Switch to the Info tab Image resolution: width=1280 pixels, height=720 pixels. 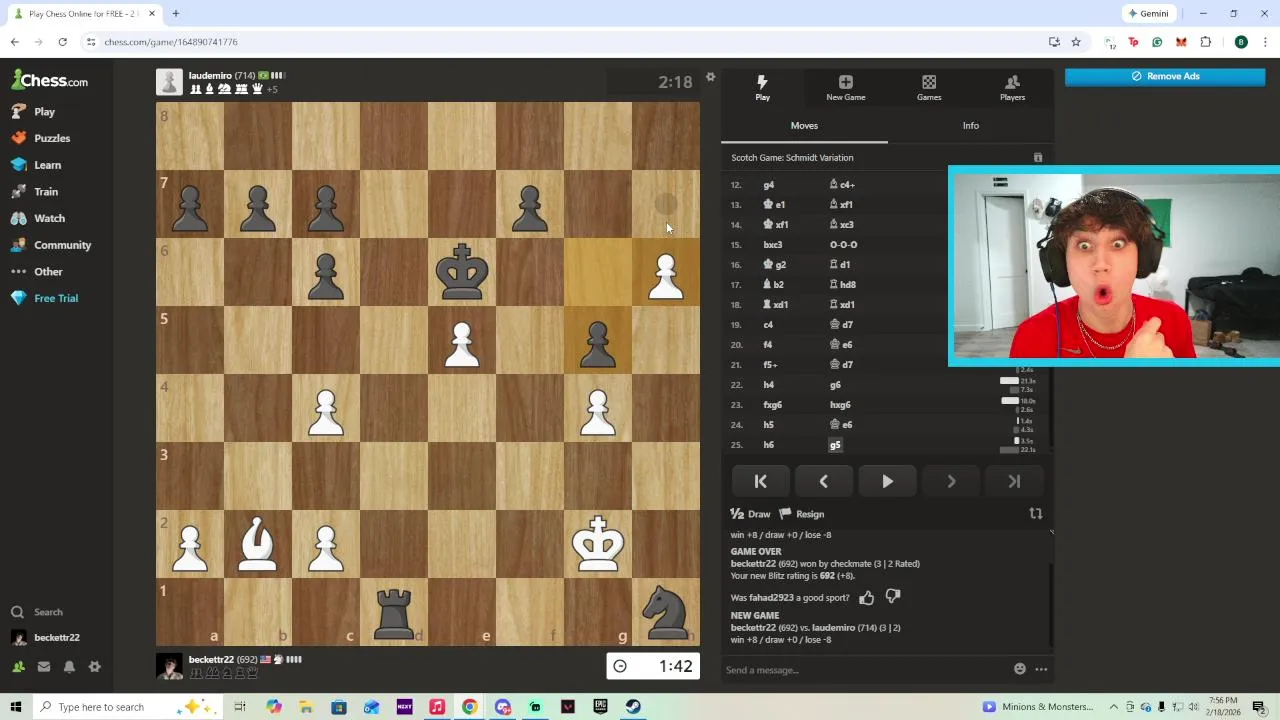point(971,126)
